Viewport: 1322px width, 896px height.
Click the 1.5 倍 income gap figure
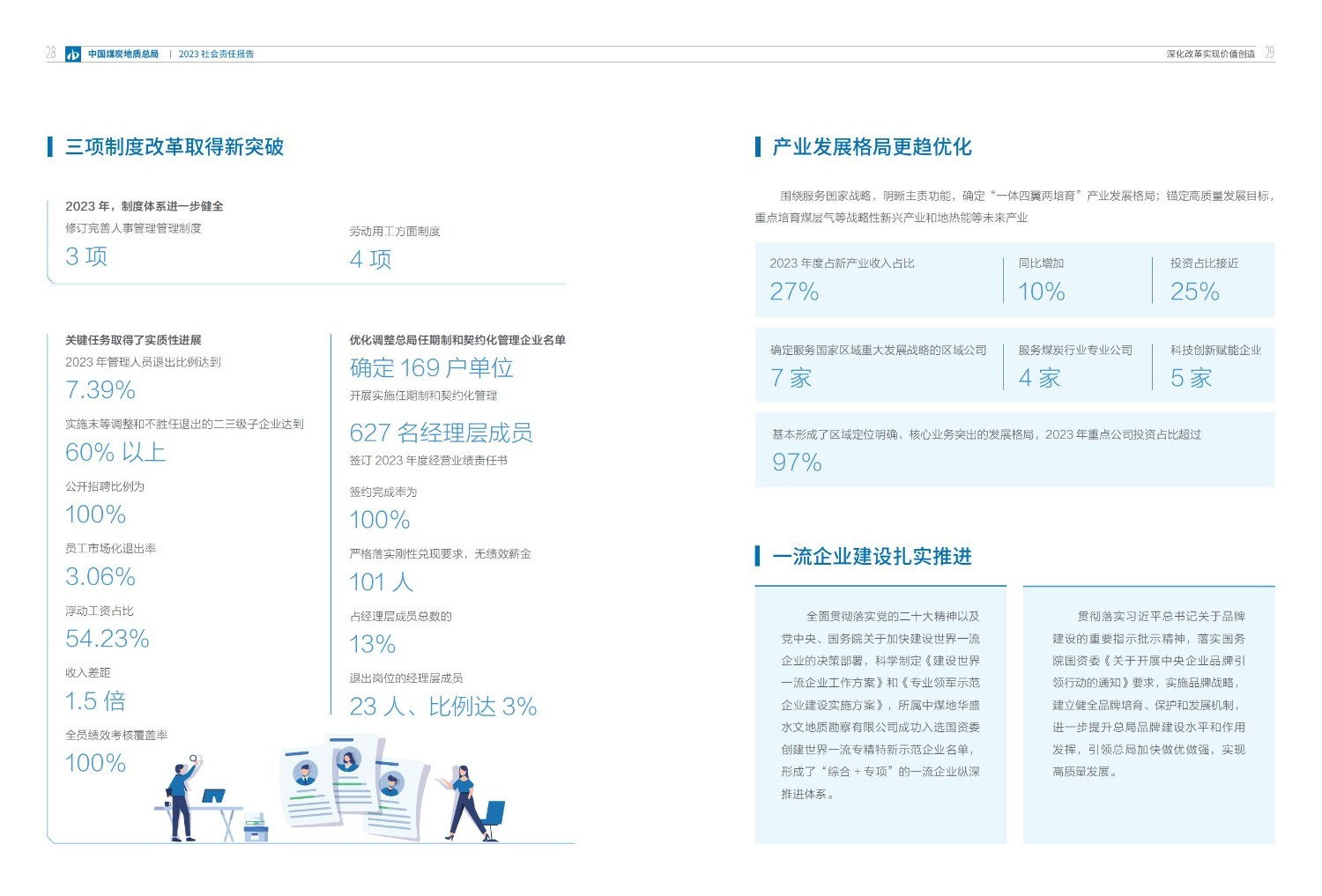[95, 701]
